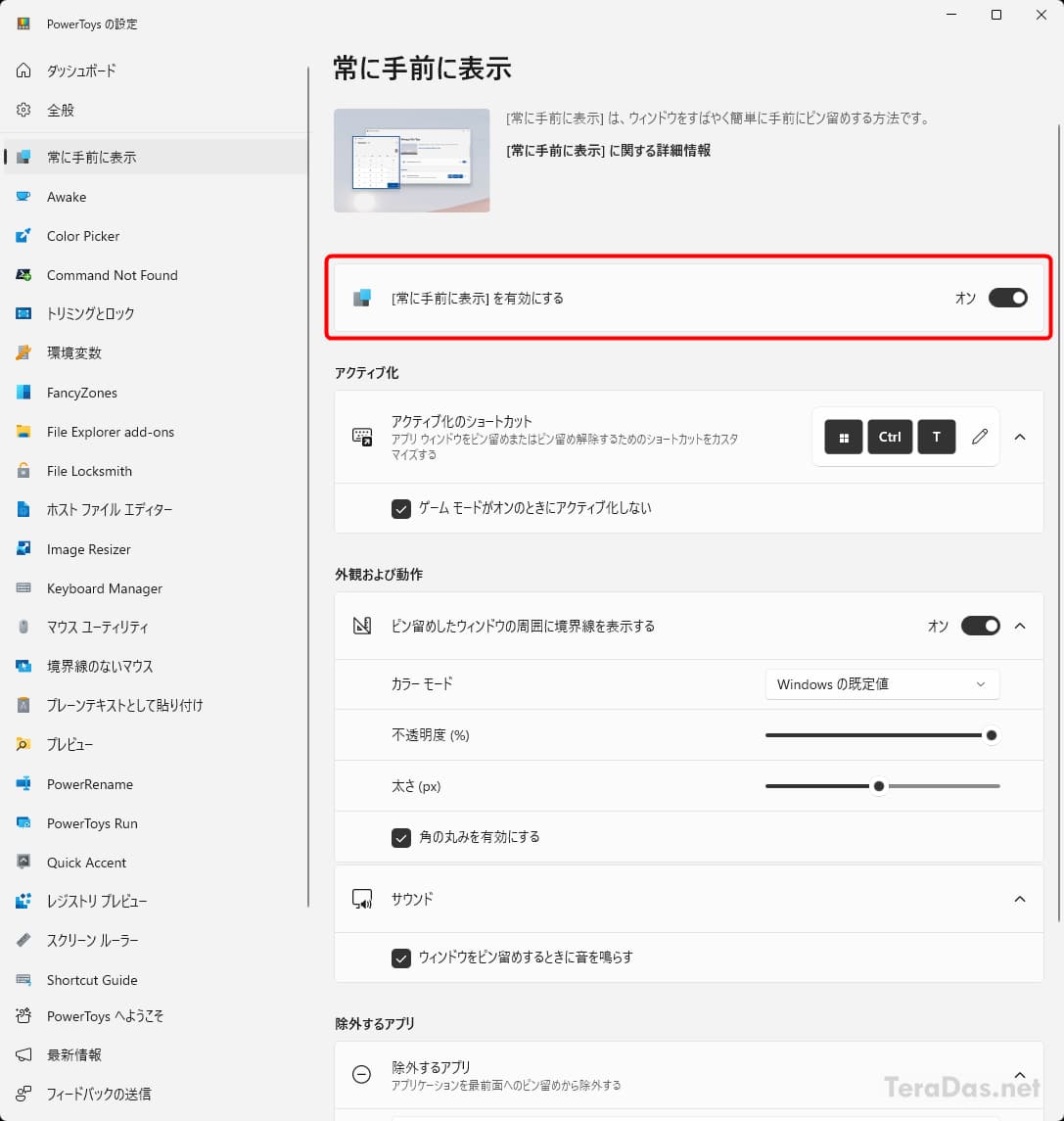Click the Windows key in shortcut

click(843, 437)
